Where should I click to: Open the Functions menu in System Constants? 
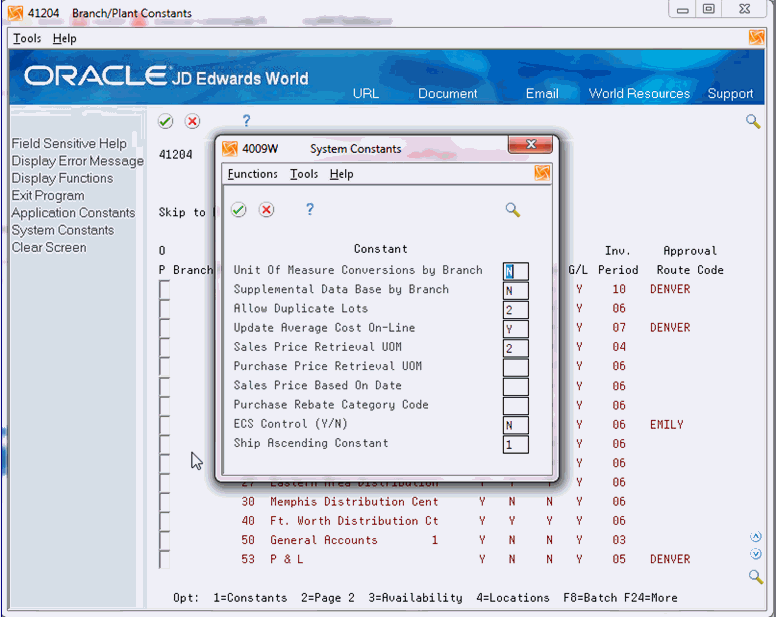252,174
